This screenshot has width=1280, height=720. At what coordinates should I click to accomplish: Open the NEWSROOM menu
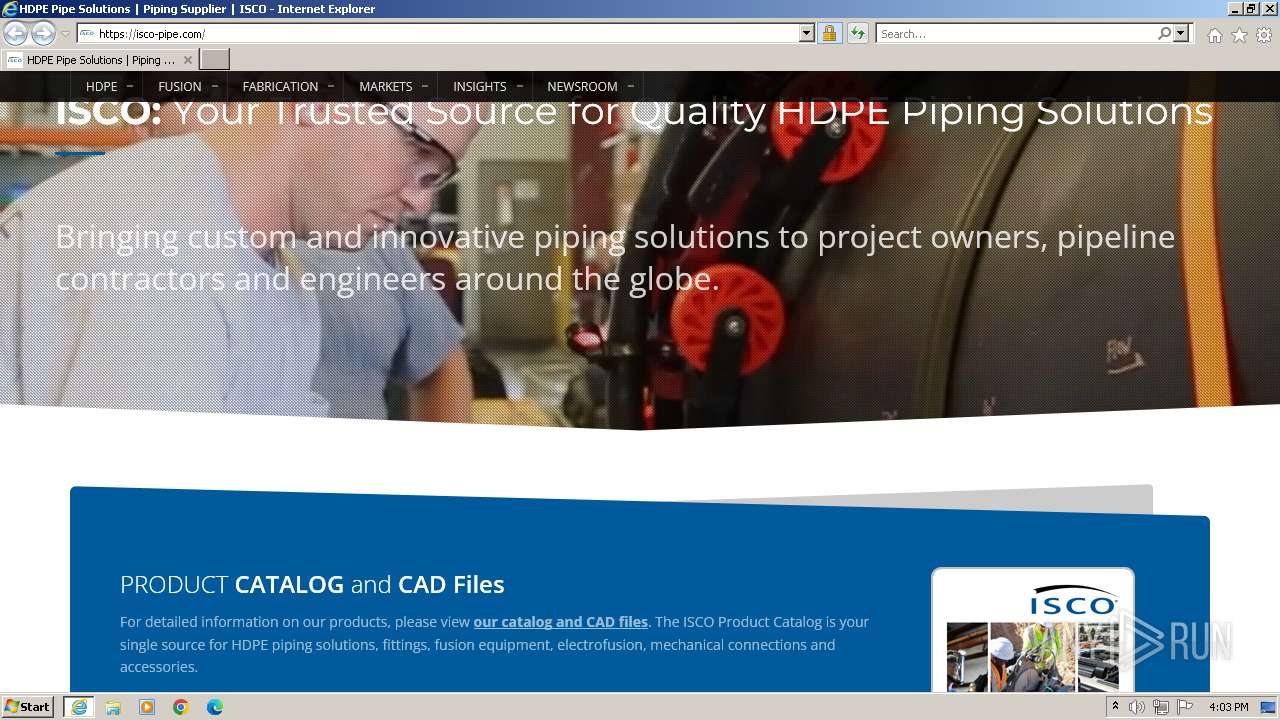click(x=582, y=86)
